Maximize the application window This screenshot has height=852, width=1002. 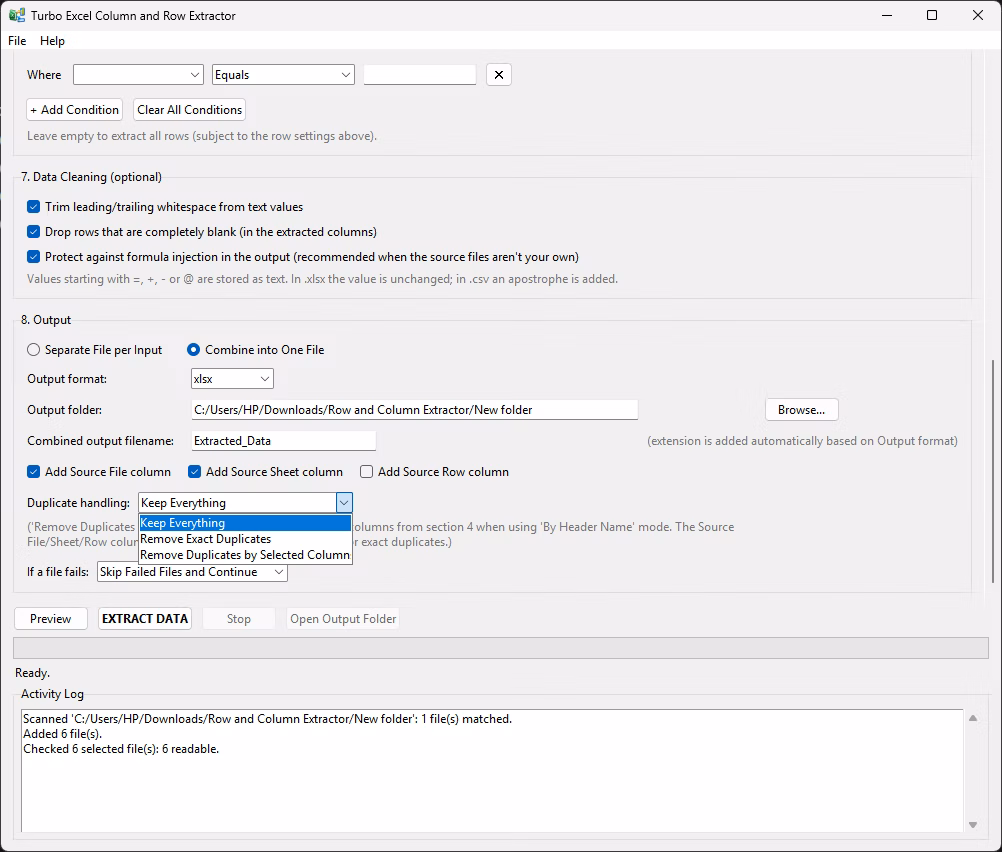pos(932,15)
